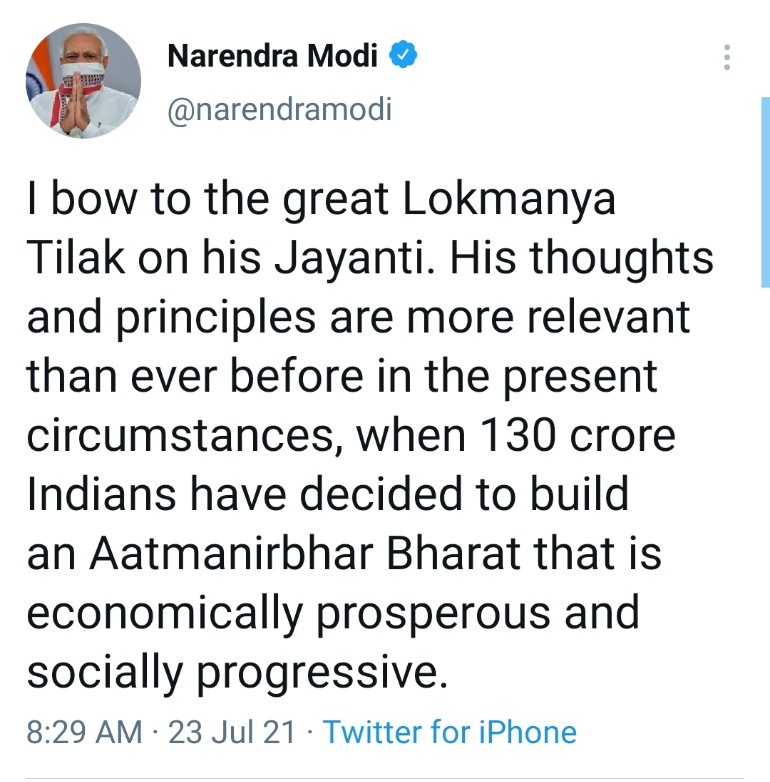Screen dimensions: 770x782
Task: Open the @narendramodi handle link
Action: (279, 110)
